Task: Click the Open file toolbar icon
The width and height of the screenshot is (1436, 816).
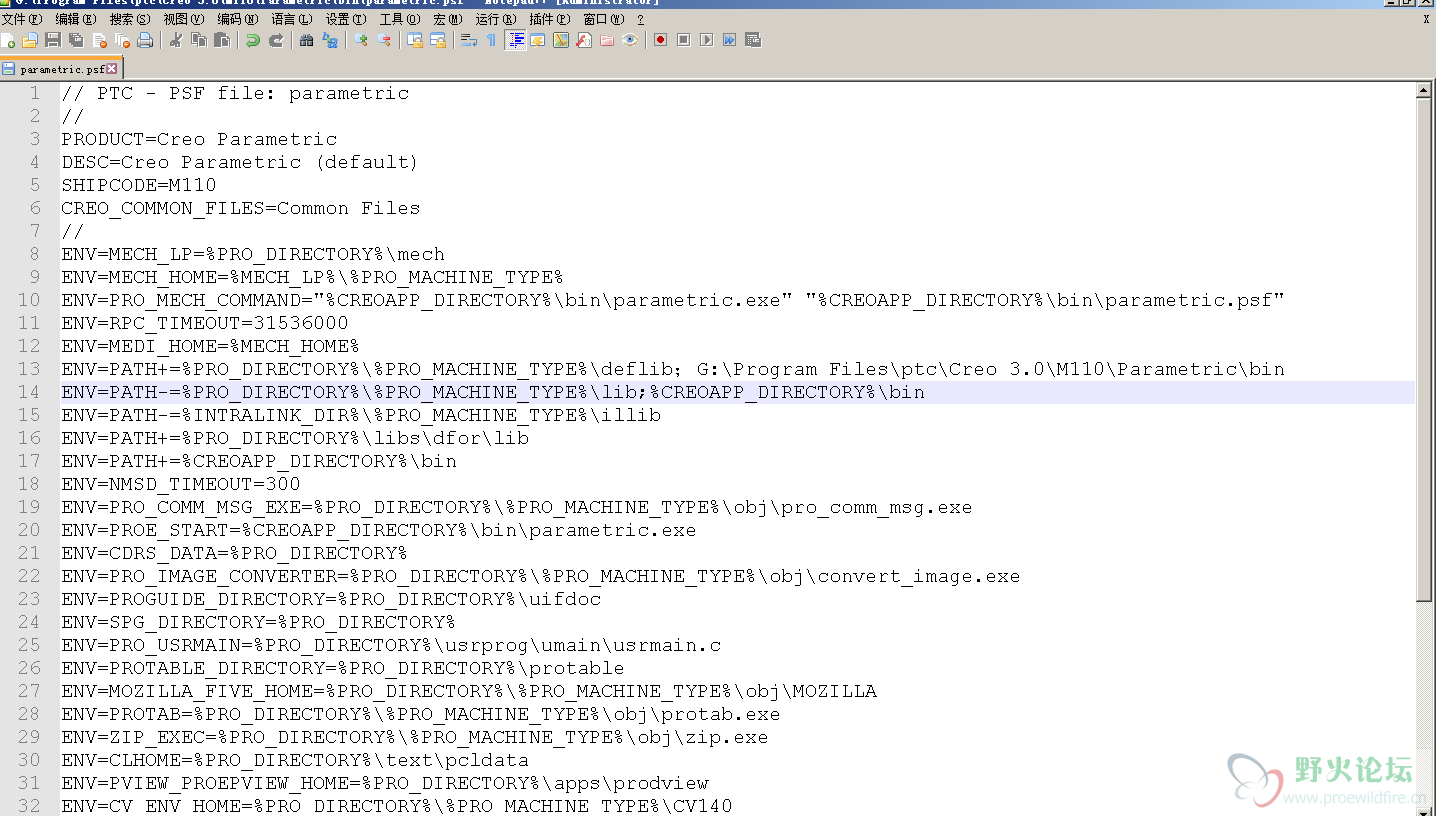Action: pos(30,40)
